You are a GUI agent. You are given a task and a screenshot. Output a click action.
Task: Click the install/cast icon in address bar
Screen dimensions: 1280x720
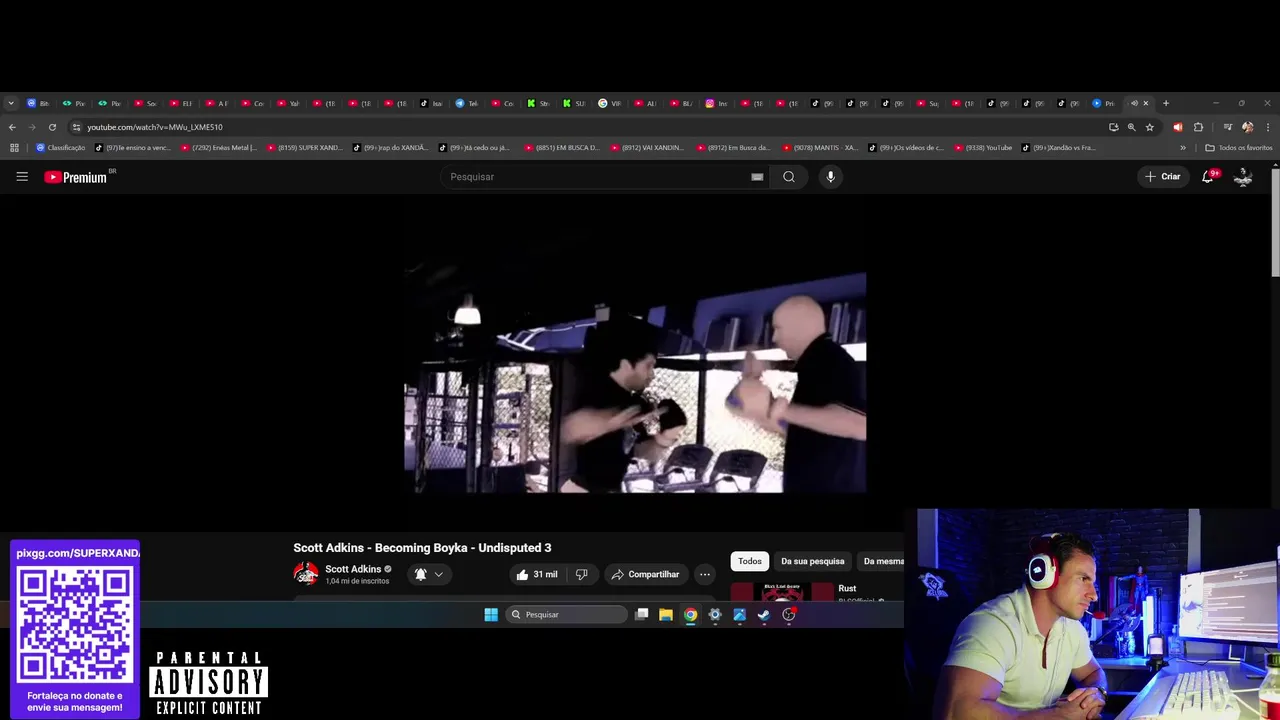click(1113, 127)
